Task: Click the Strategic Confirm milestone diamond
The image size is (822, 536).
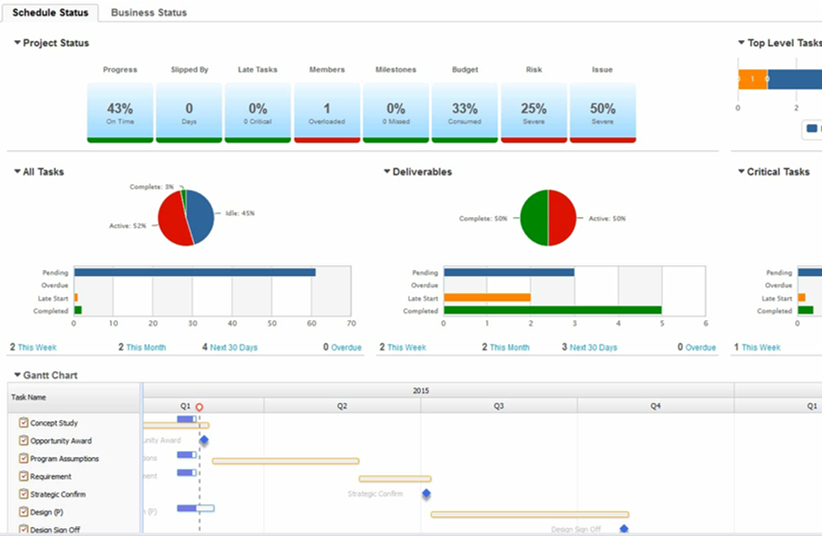Action: [x=426, y=494]
